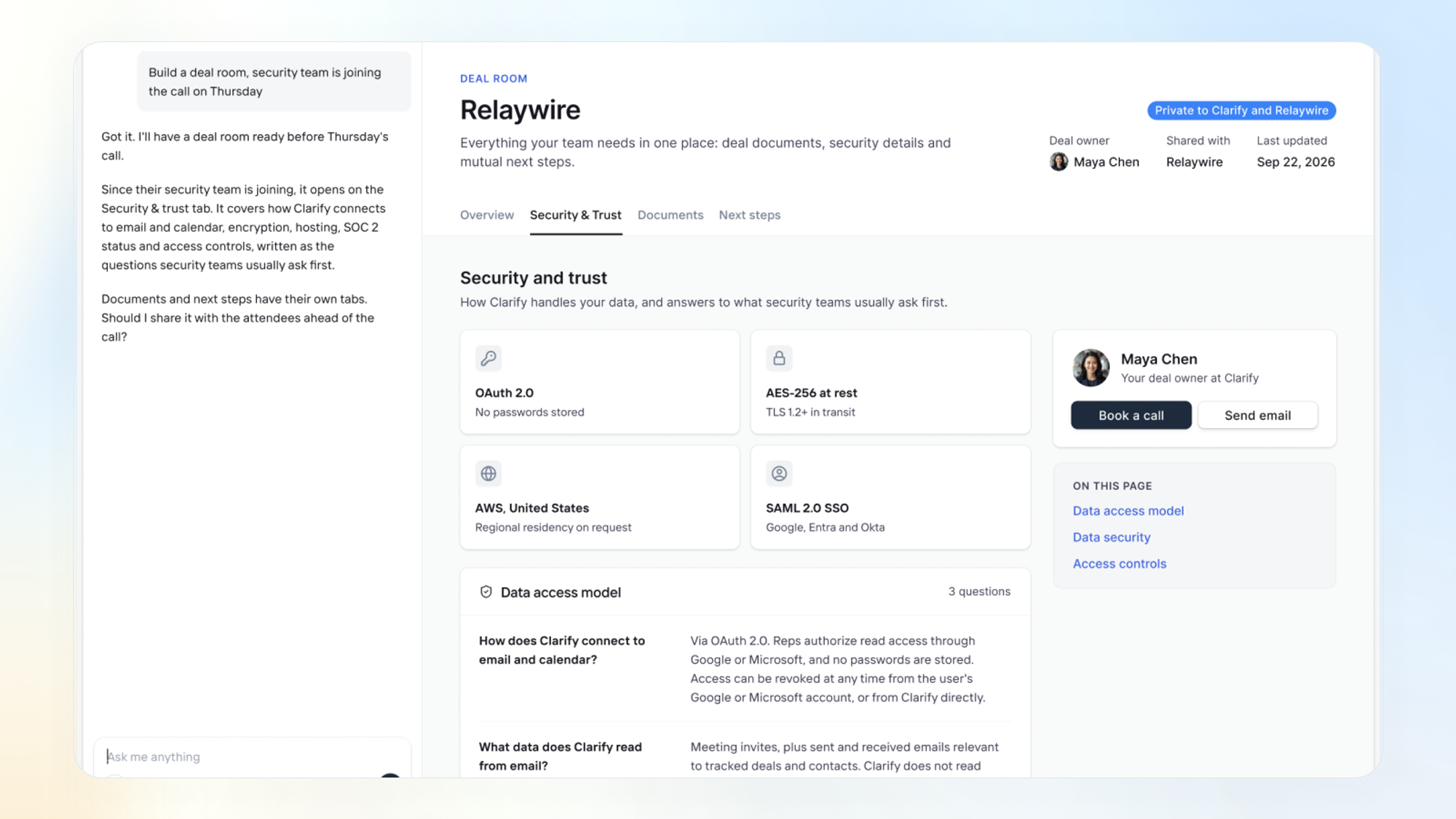Viewport: 1456px width, 819px height.
Task: Click the Private to Clarify and Relaywire badge
Action: coord(1242,110)
